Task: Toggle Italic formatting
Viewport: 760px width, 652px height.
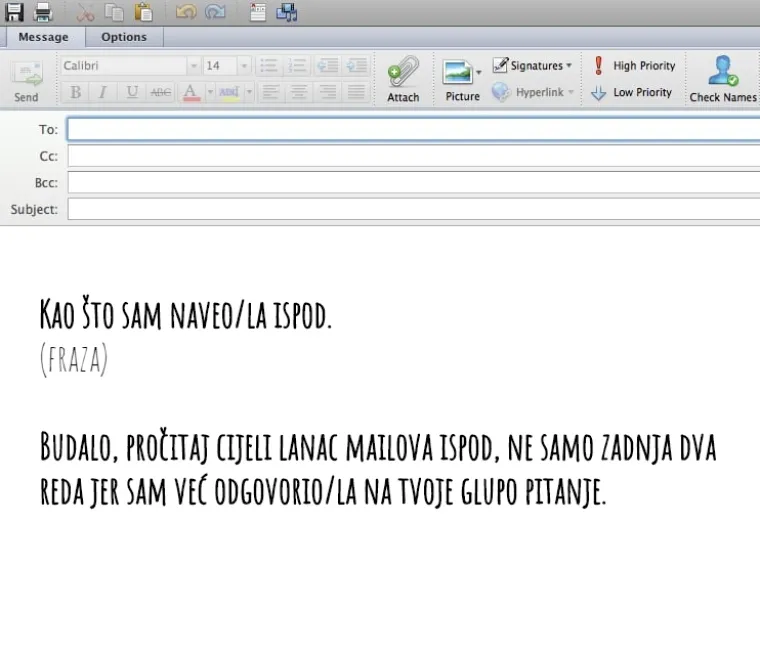Action: 102,92
